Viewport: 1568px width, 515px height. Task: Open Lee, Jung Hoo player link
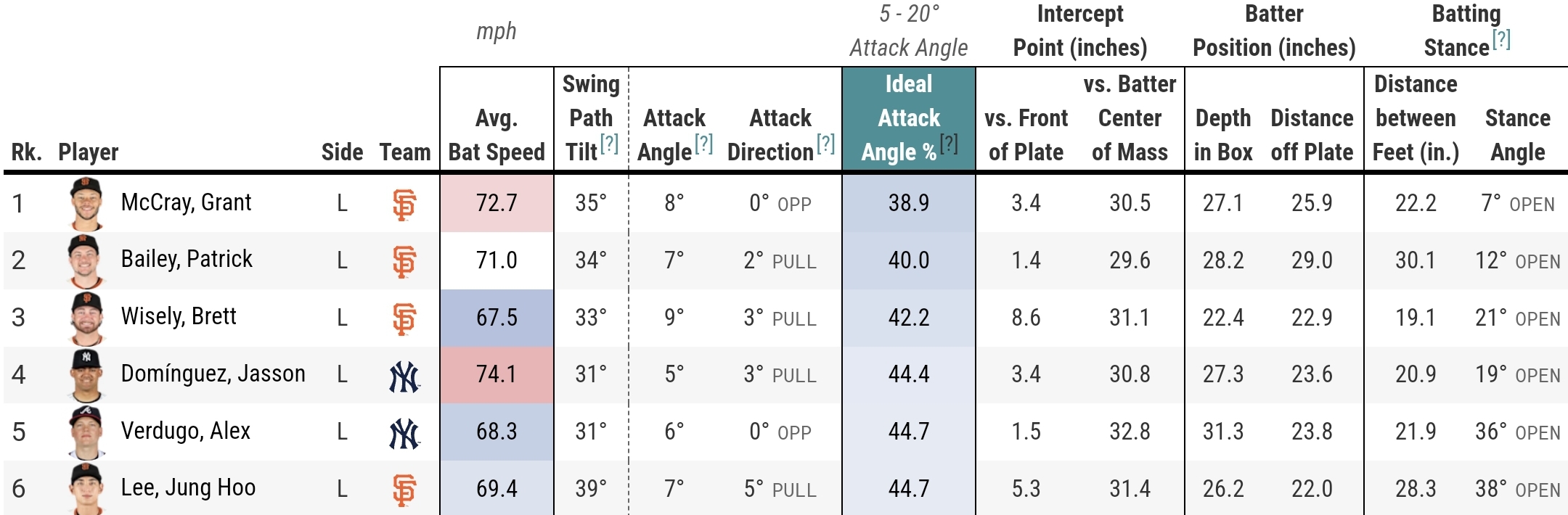(188, 487)
